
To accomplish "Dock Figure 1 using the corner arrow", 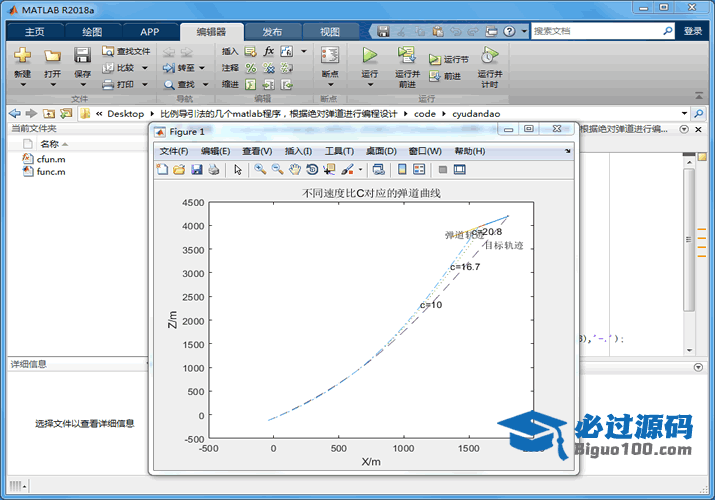I will (x=567, y=151).
